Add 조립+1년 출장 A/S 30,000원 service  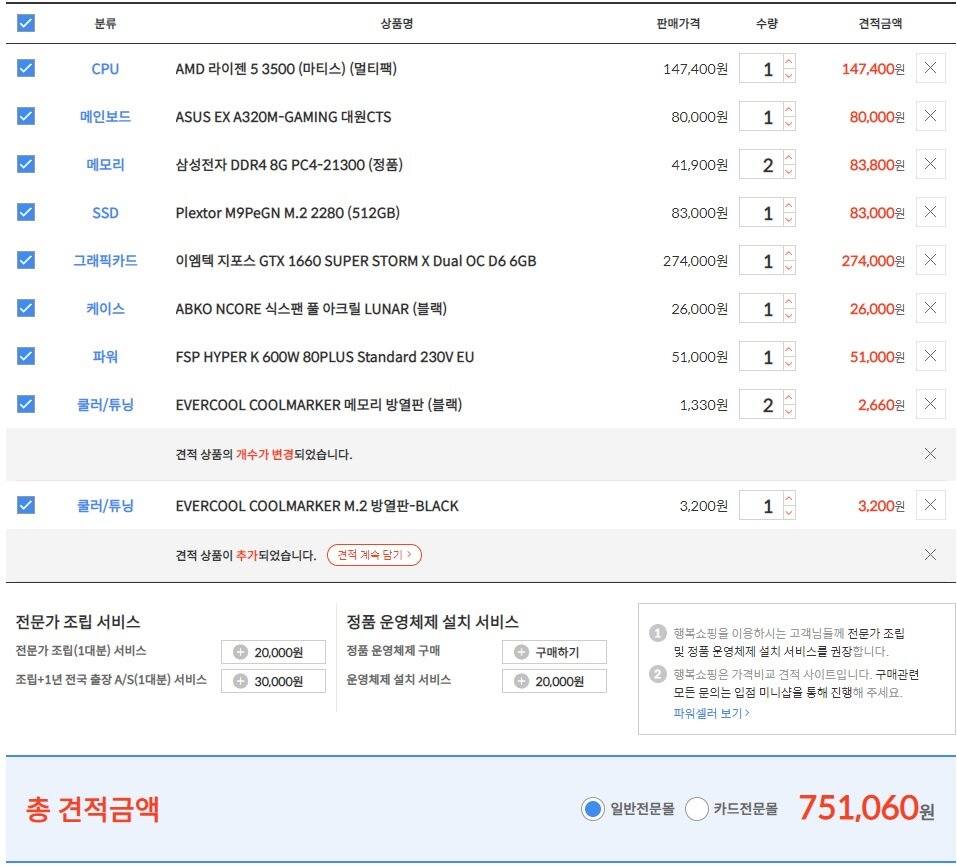[x=273, y=681]
